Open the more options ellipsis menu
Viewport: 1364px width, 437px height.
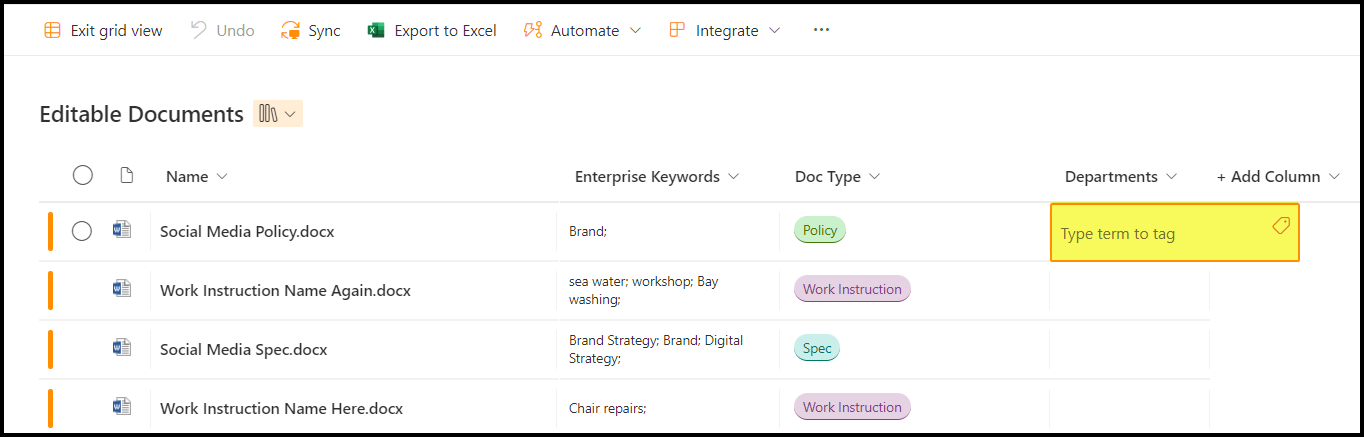click(x=821, y=31)
